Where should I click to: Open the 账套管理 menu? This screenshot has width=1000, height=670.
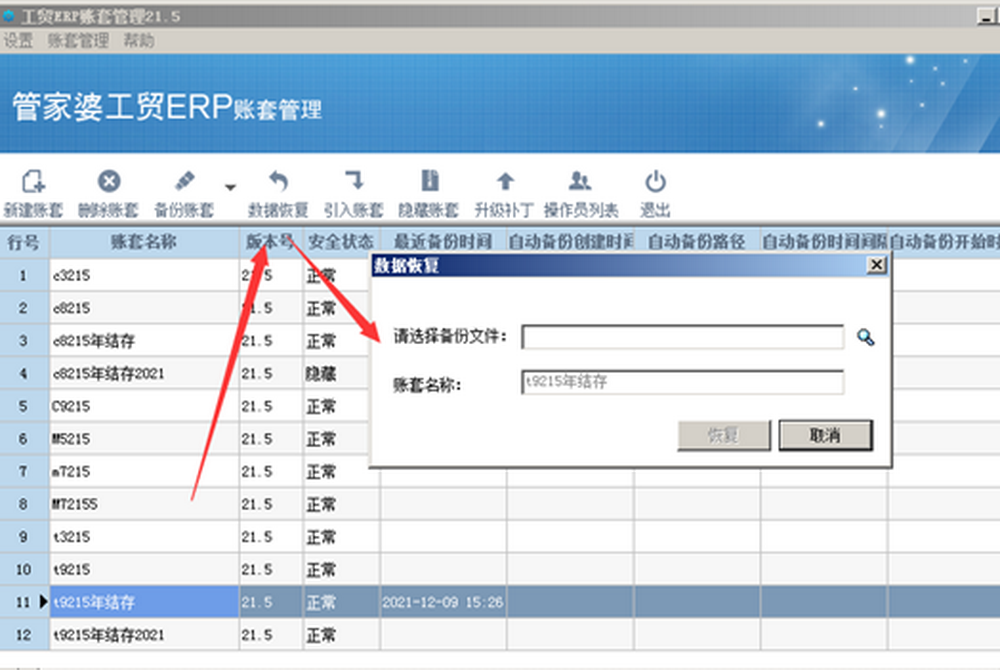tap(78, 41)
